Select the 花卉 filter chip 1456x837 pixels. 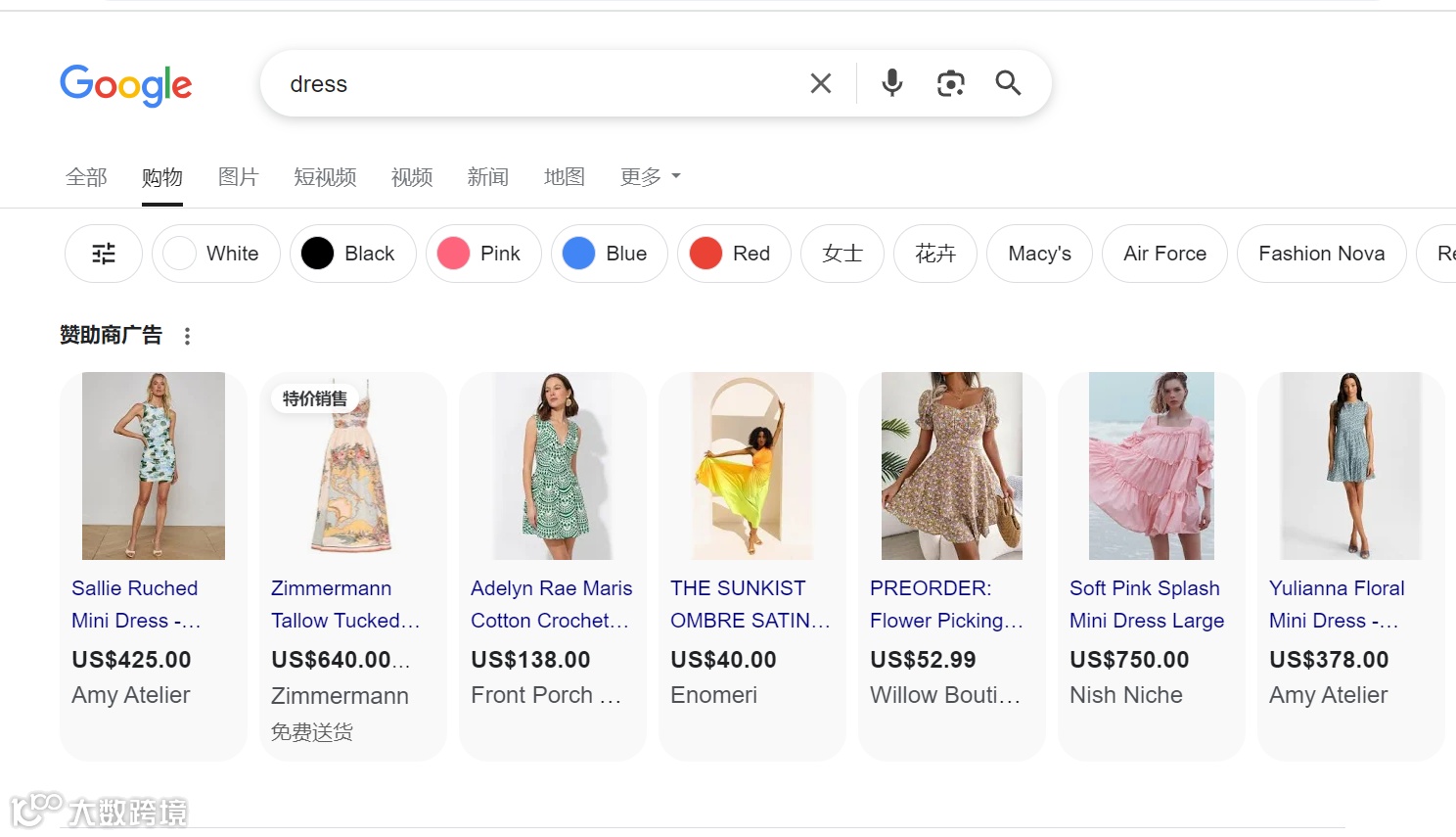pos(935,254)
